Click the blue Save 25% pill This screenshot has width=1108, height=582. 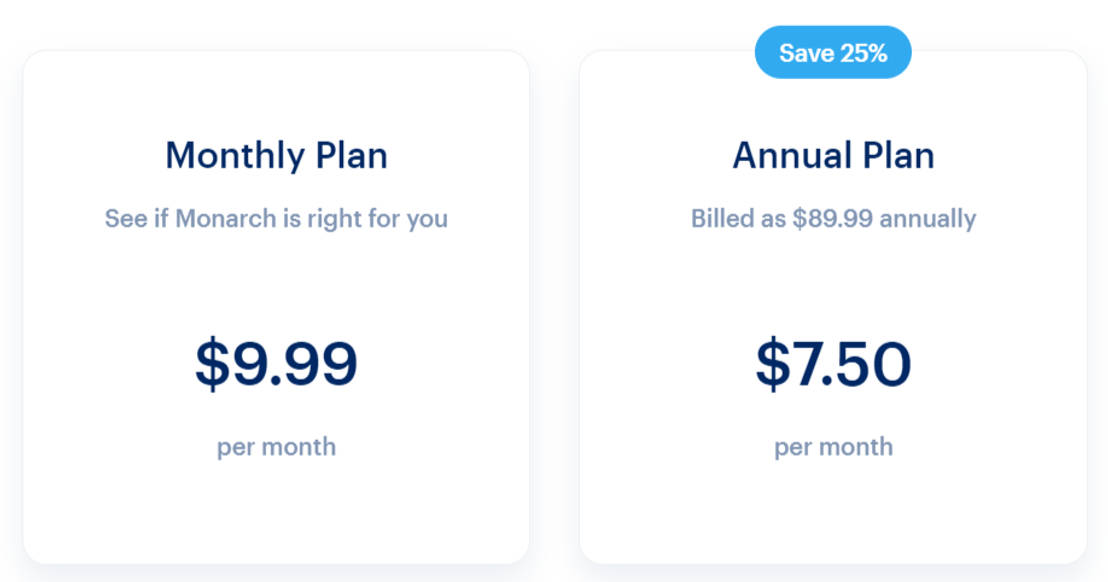[x=833, y=53]
